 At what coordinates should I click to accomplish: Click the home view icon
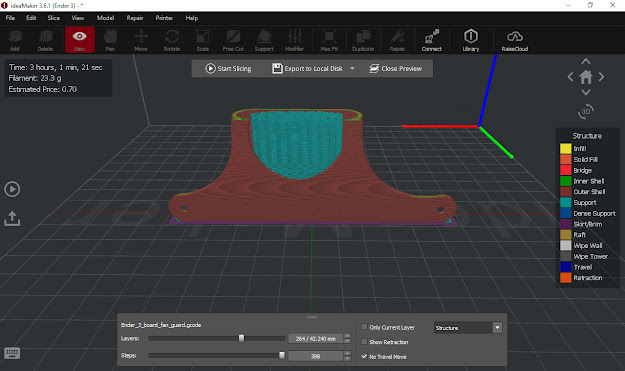(586, 77)
